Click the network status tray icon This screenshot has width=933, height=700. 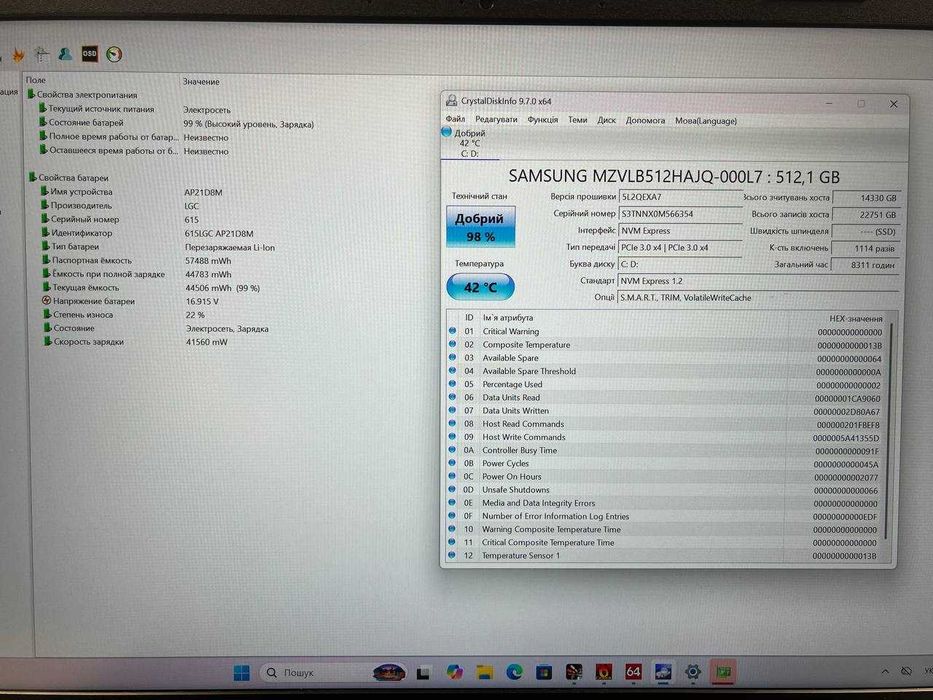[x=906, y=671]
